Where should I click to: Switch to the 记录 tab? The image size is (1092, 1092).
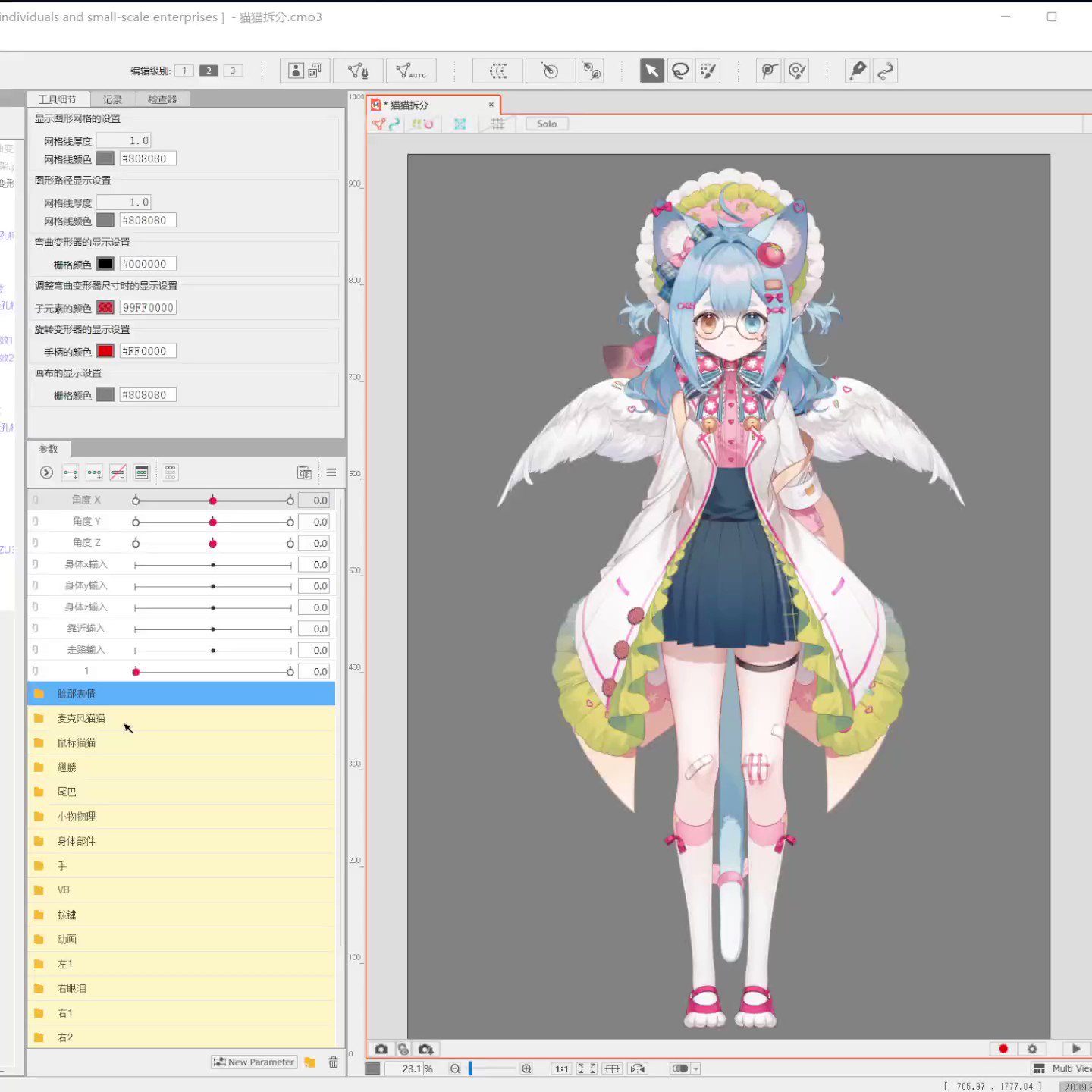112,99
